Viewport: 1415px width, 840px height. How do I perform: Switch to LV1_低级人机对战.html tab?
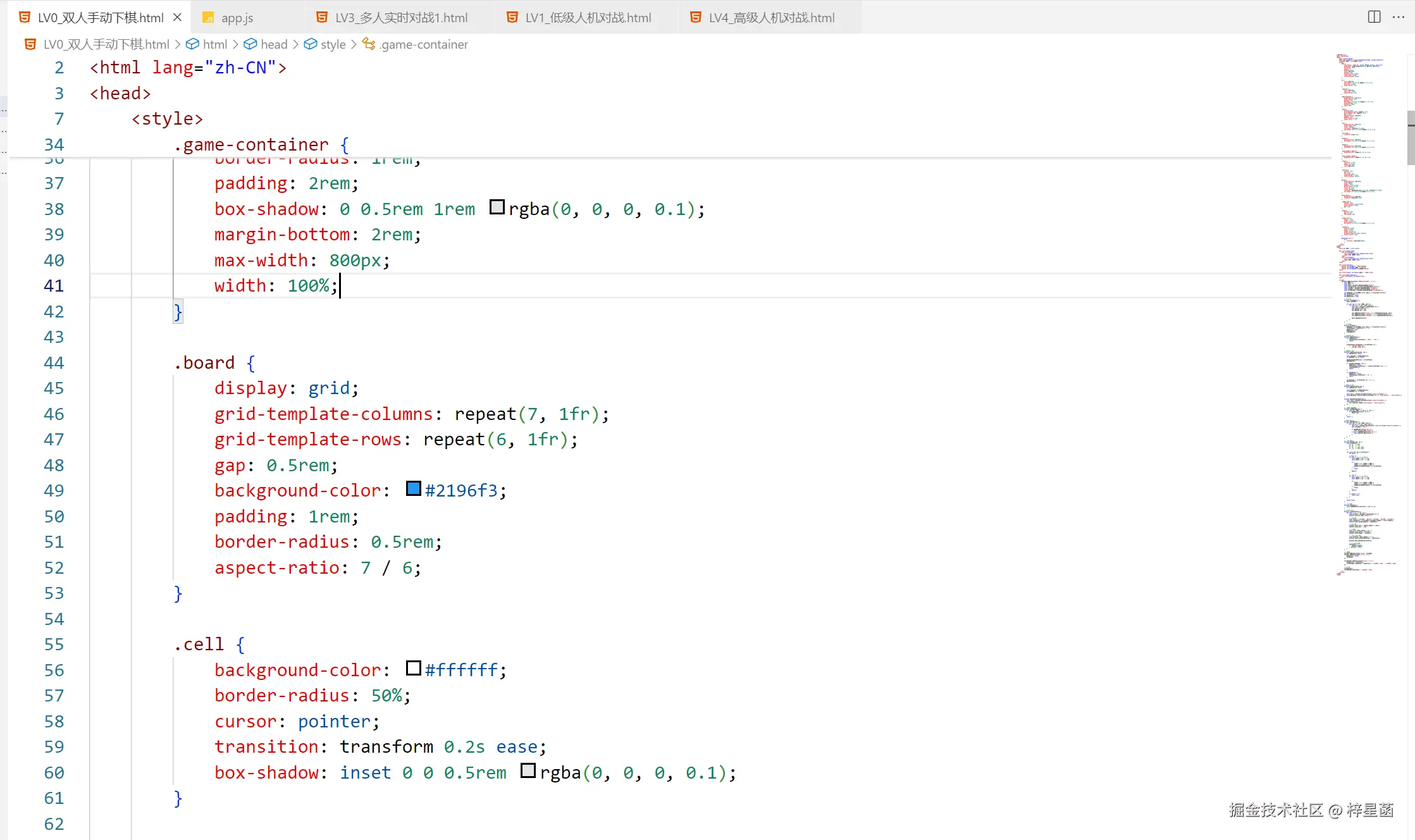[588, 18]
